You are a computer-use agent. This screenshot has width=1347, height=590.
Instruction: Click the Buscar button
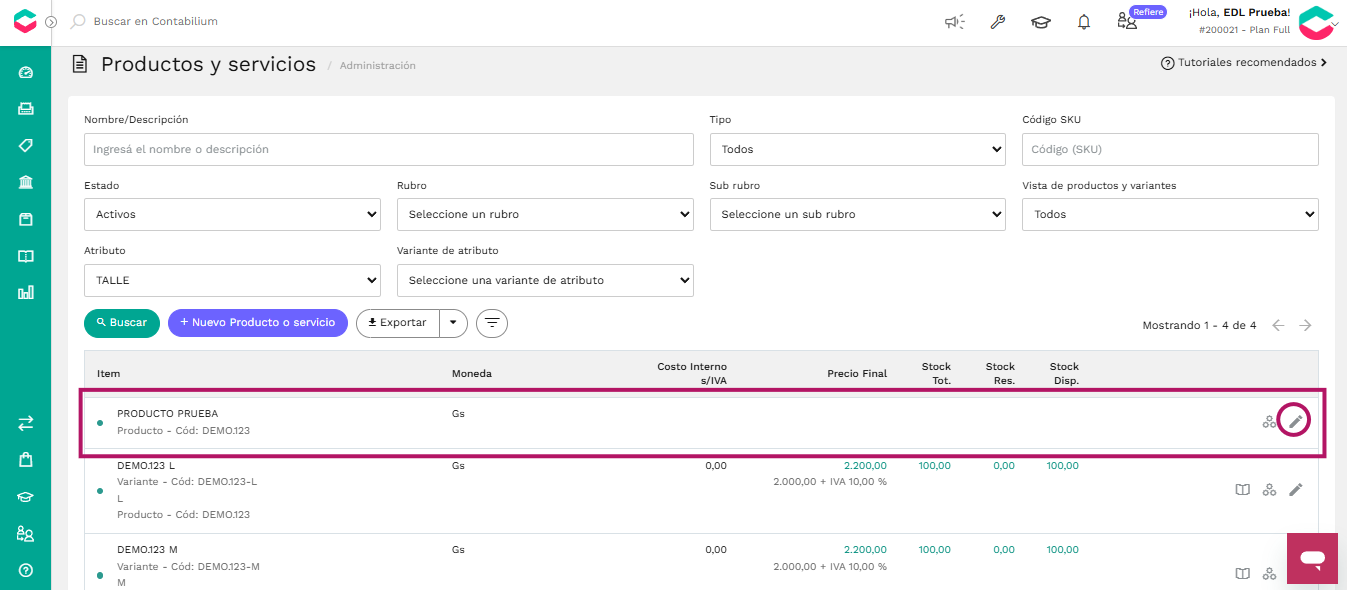pos(122,323)
